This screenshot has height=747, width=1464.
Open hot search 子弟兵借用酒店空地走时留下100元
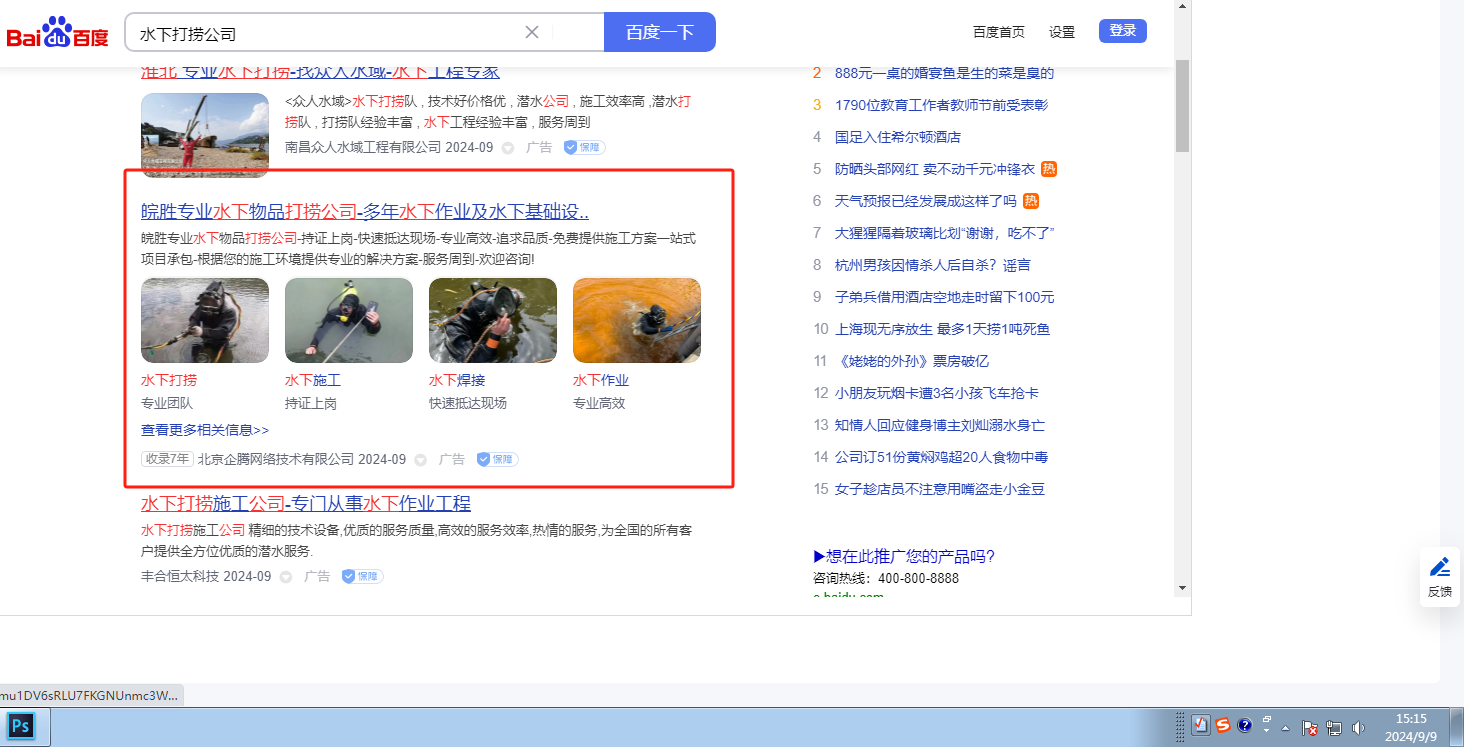coord(945,297)
